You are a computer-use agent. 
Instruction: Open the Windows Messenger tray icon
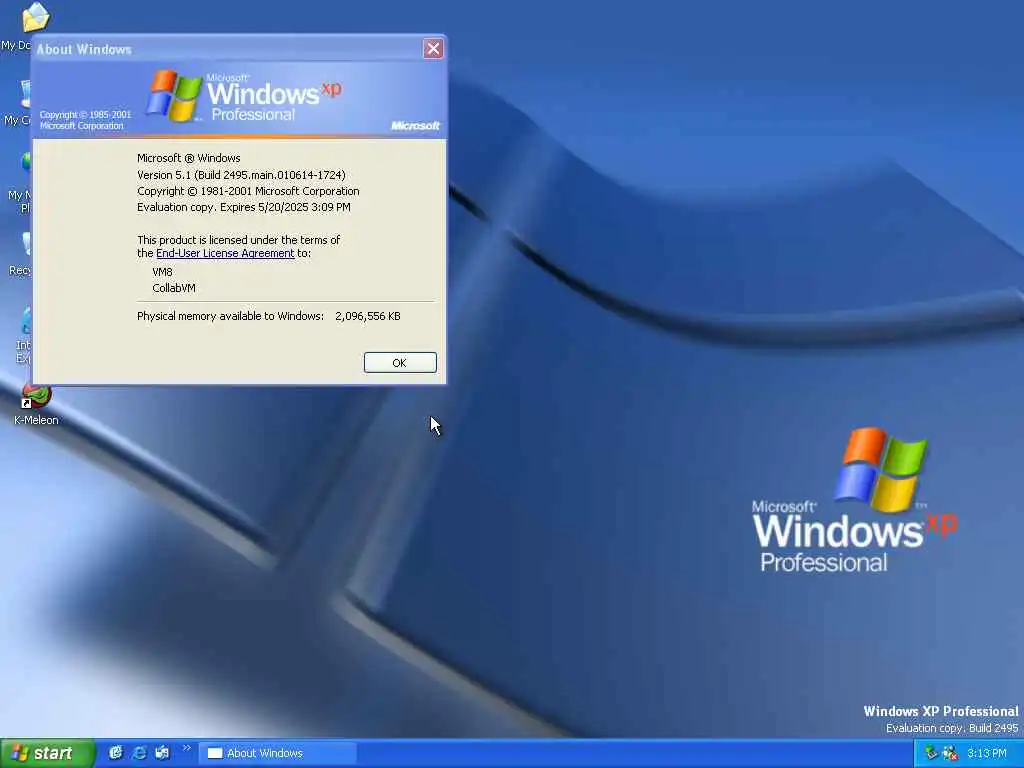pyautogui.click(x=950, y=753)
